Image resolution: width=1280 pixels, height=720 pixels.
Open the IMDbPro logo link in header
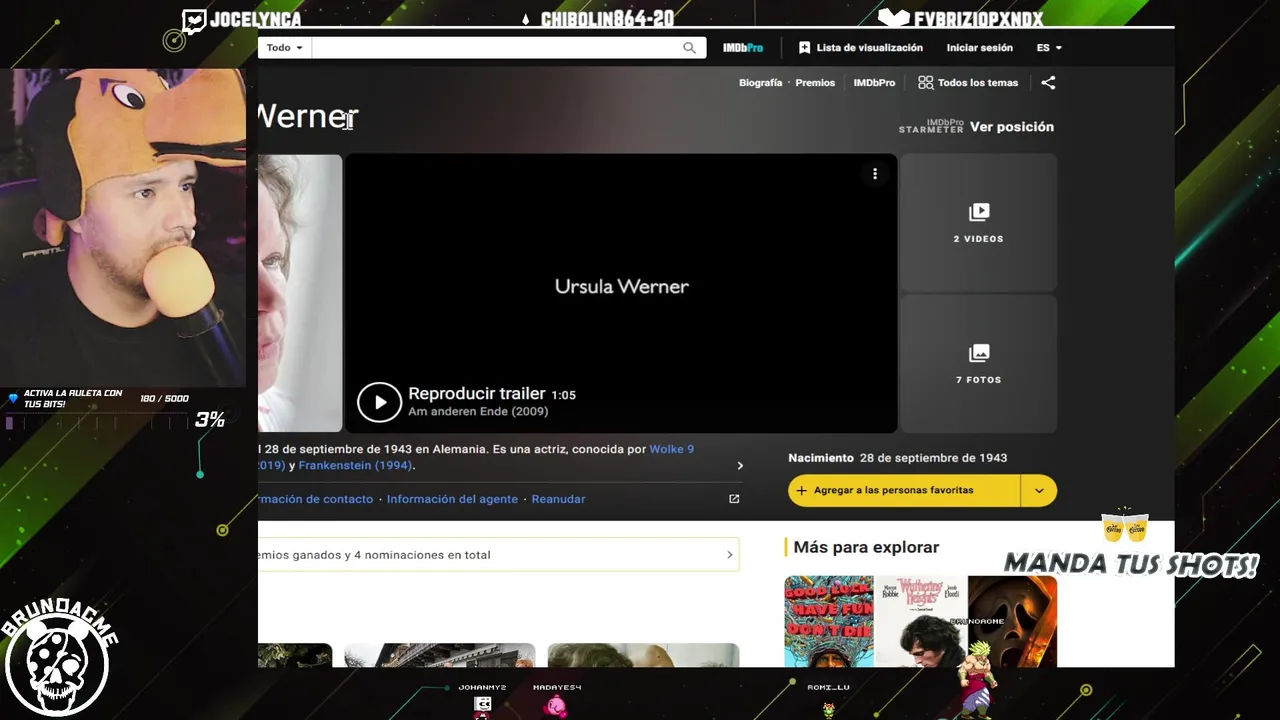(x=743, y=48)
